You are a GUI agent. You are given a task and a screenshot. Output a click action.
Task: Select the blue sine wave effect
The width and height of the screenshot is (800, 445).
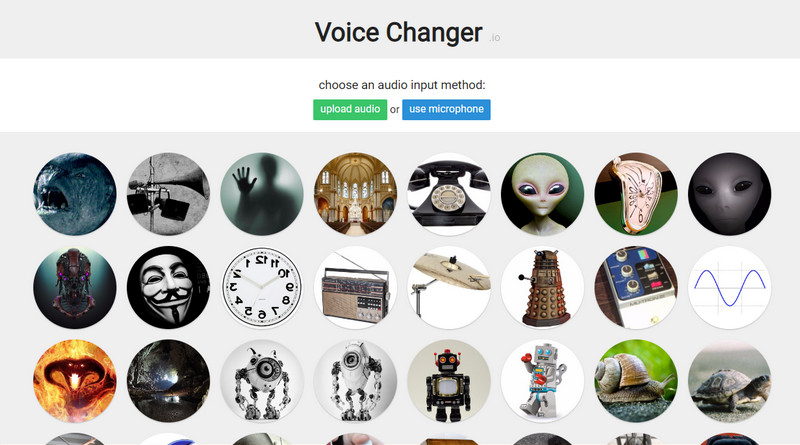pos(730,287)
